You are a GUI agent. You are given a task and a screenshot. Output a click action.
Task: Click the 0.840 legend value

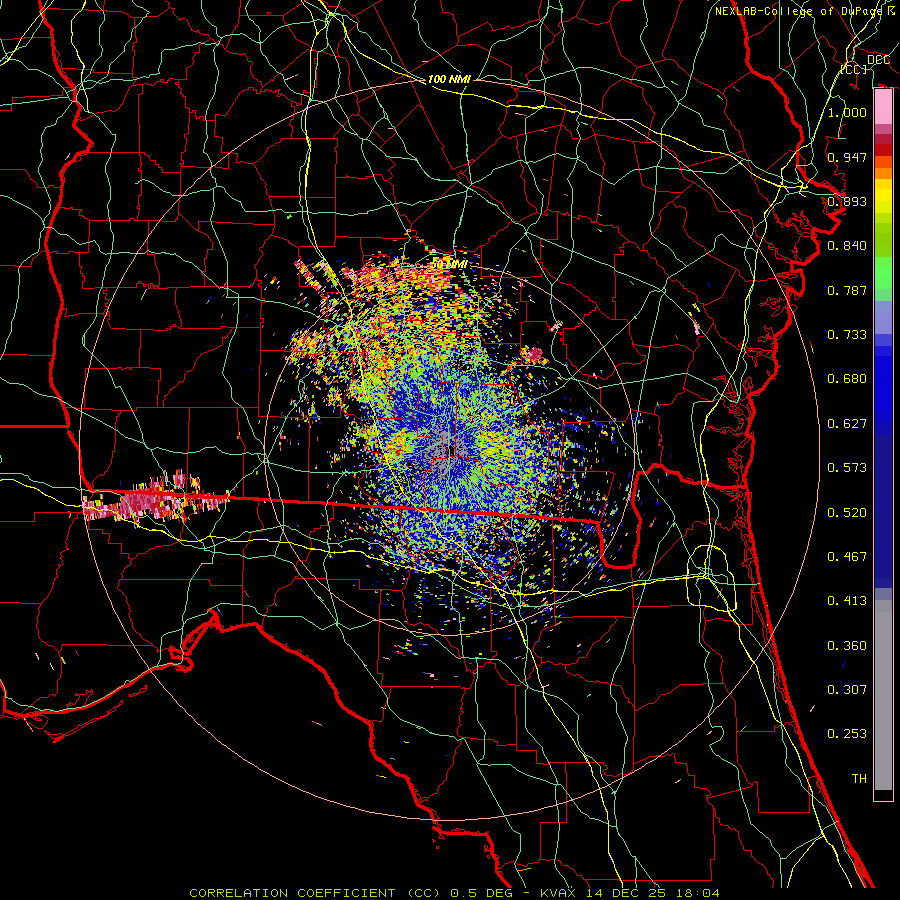coord(847,246)
